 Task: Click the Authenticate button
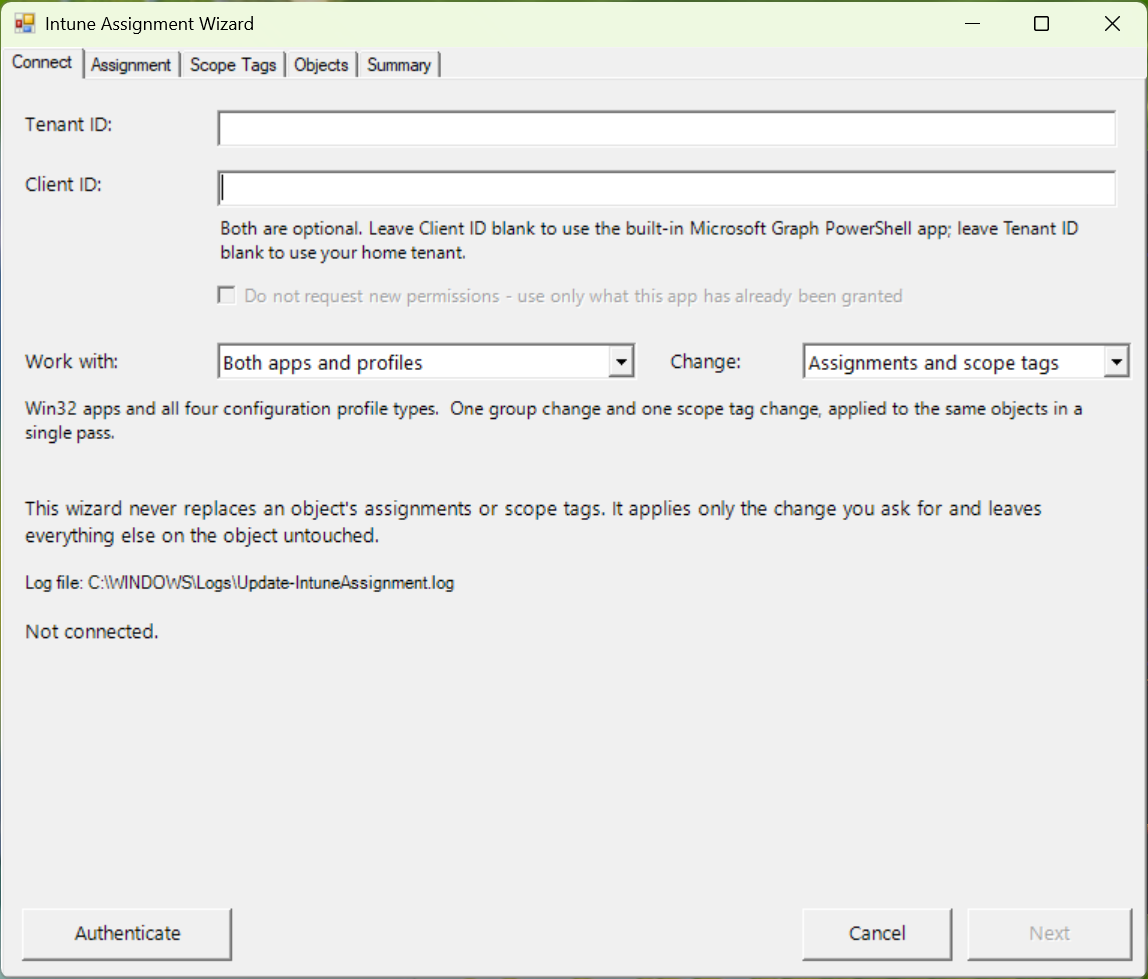(127, 934)
